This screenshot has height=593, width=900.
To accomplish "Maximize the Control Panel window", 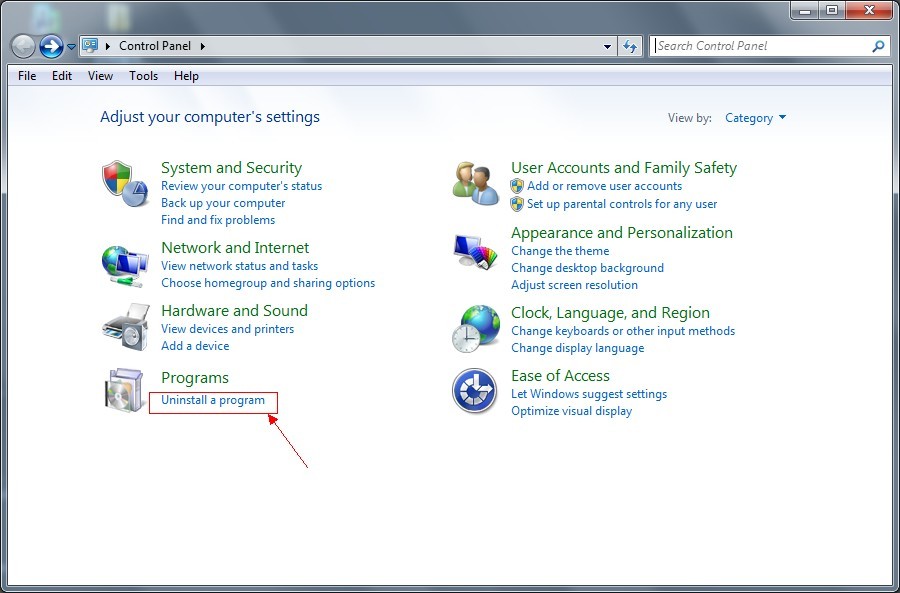I will [832, 10].
